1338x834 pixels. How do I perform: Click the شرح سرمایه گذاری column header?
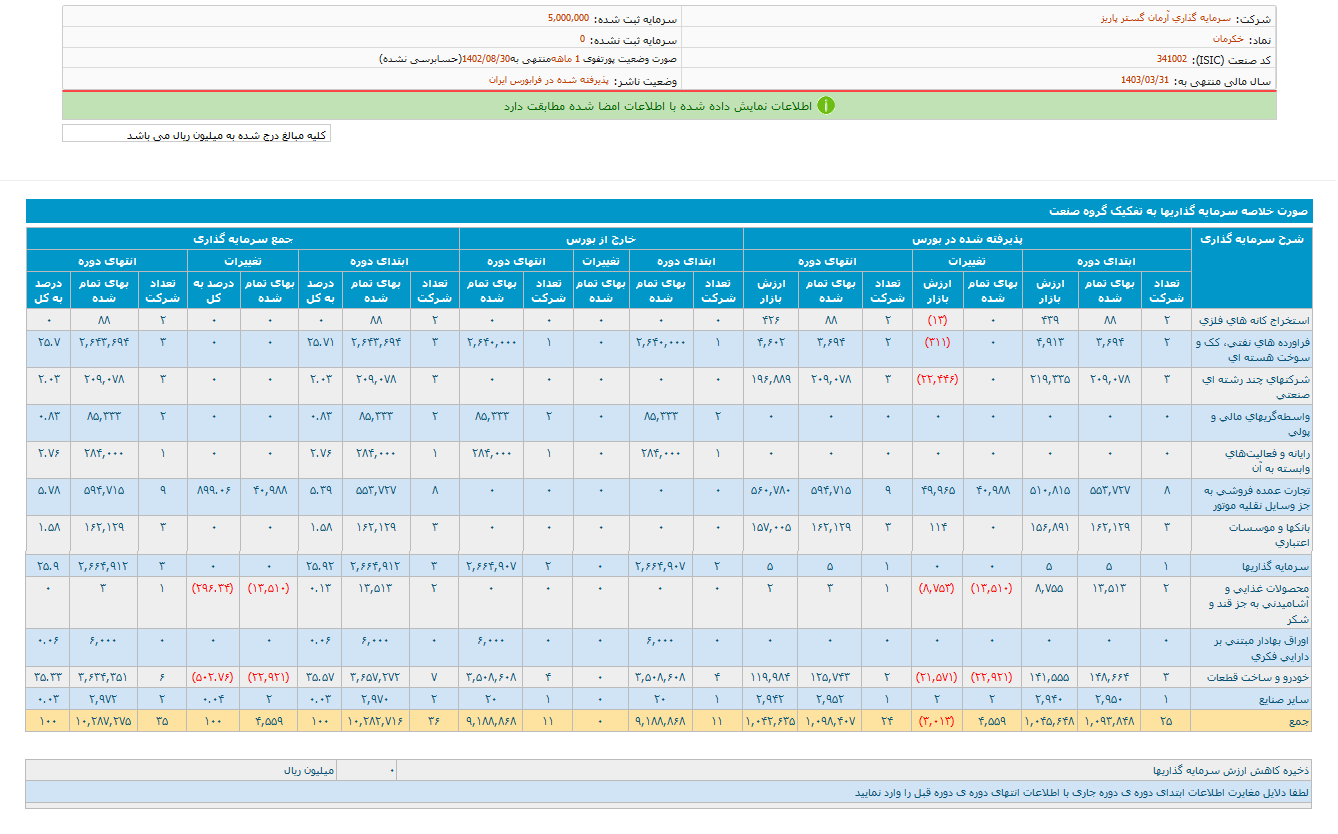click(x=1252, y=238)
